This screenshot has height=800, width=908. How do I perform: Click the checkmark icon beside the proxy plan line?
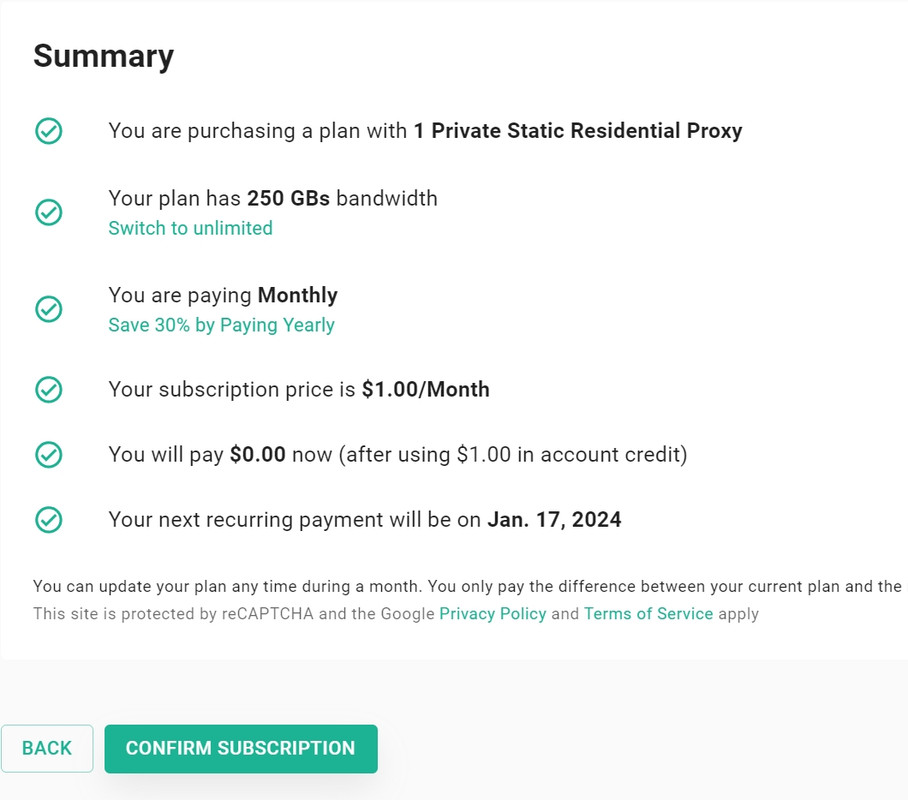pos(49,131)
